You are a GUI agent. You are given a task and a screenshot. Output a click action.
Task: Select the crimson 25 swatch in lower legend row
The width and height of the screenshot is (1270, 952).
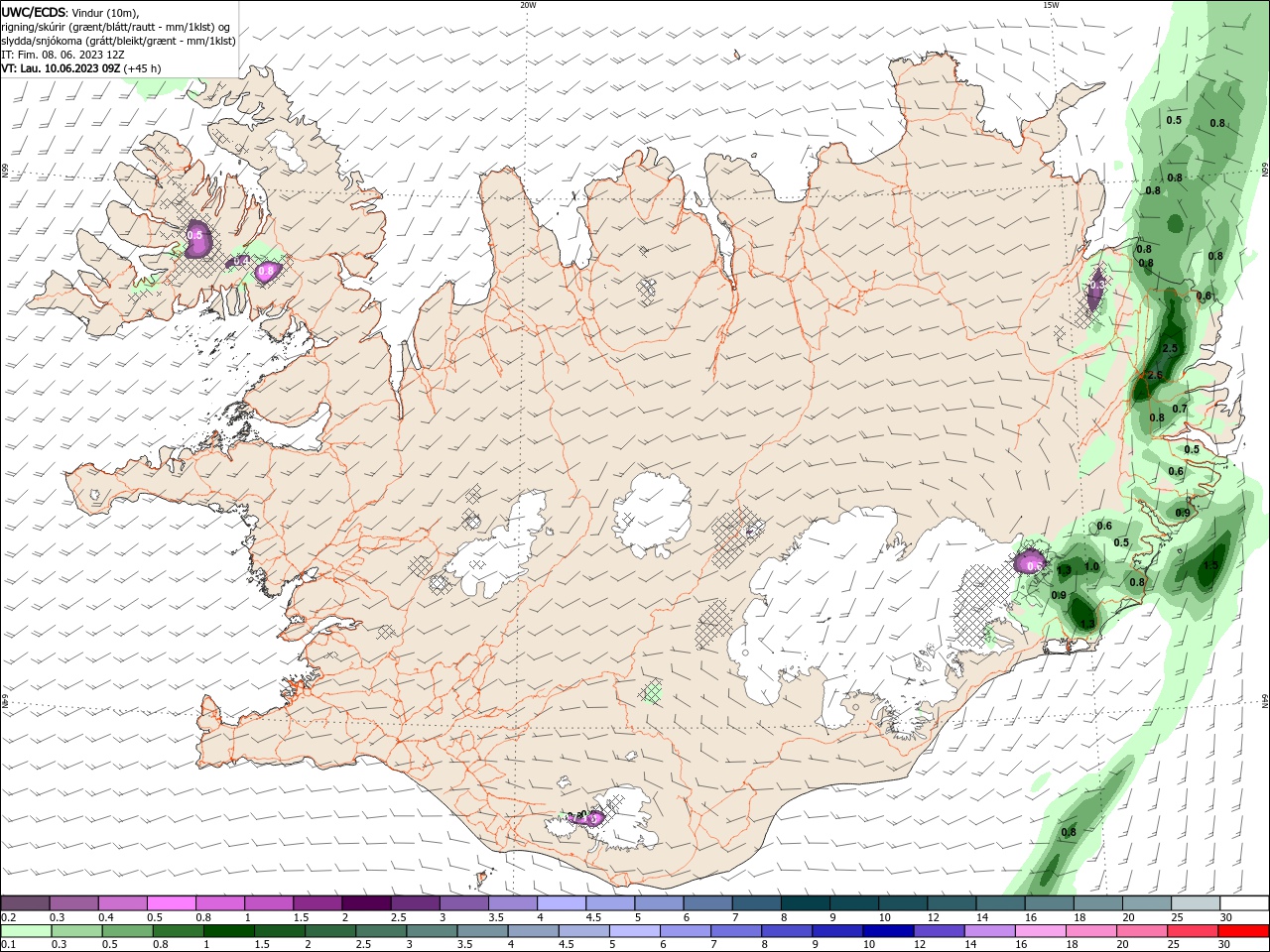point(1193,931)
